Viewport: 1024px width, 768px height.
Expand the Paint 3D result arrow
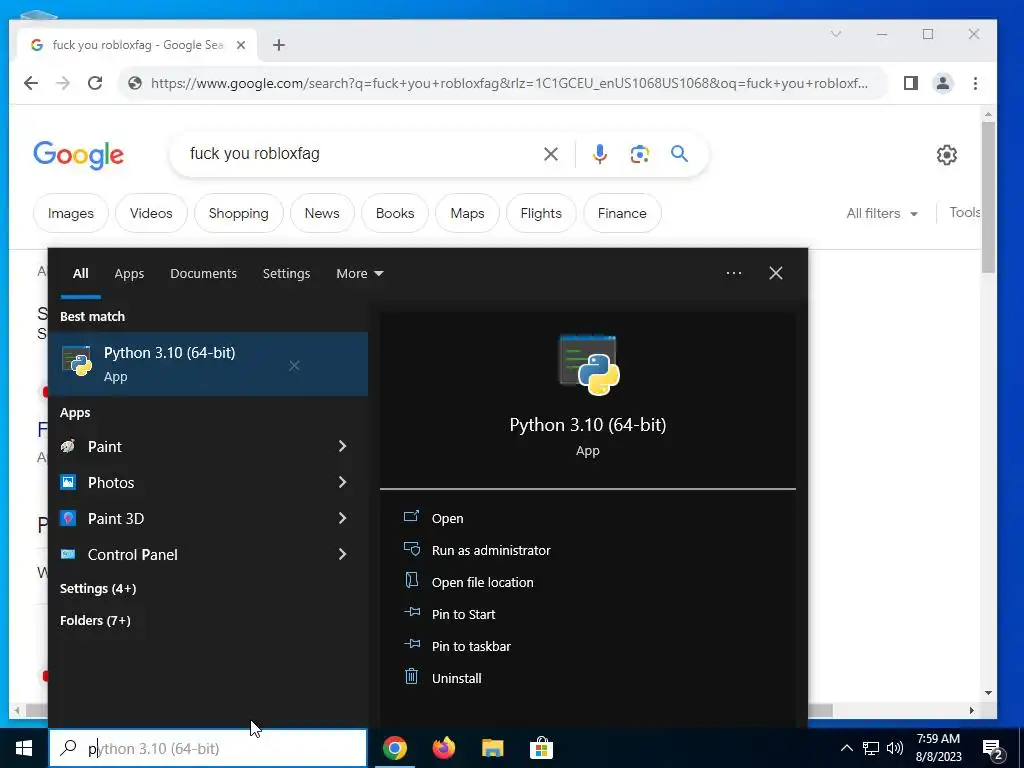(342, 518)
